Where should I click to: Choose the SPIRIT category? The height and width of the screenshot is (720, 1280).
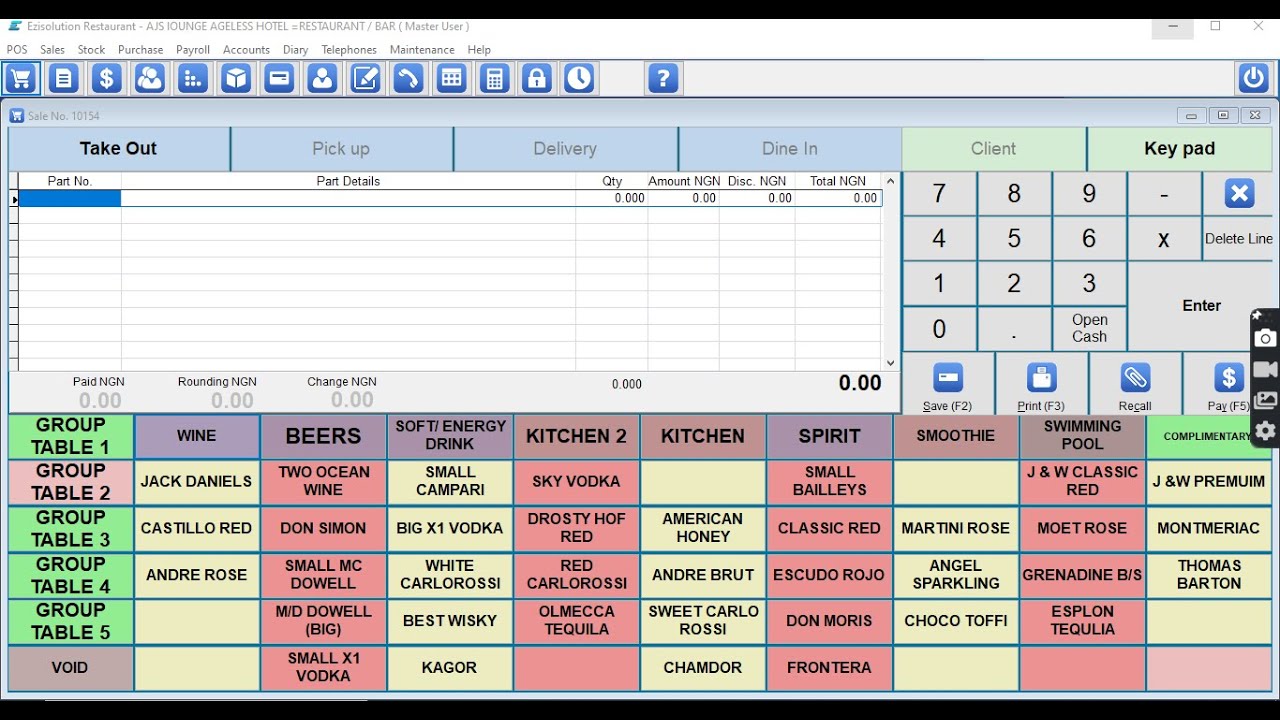[x=829, y=436]
